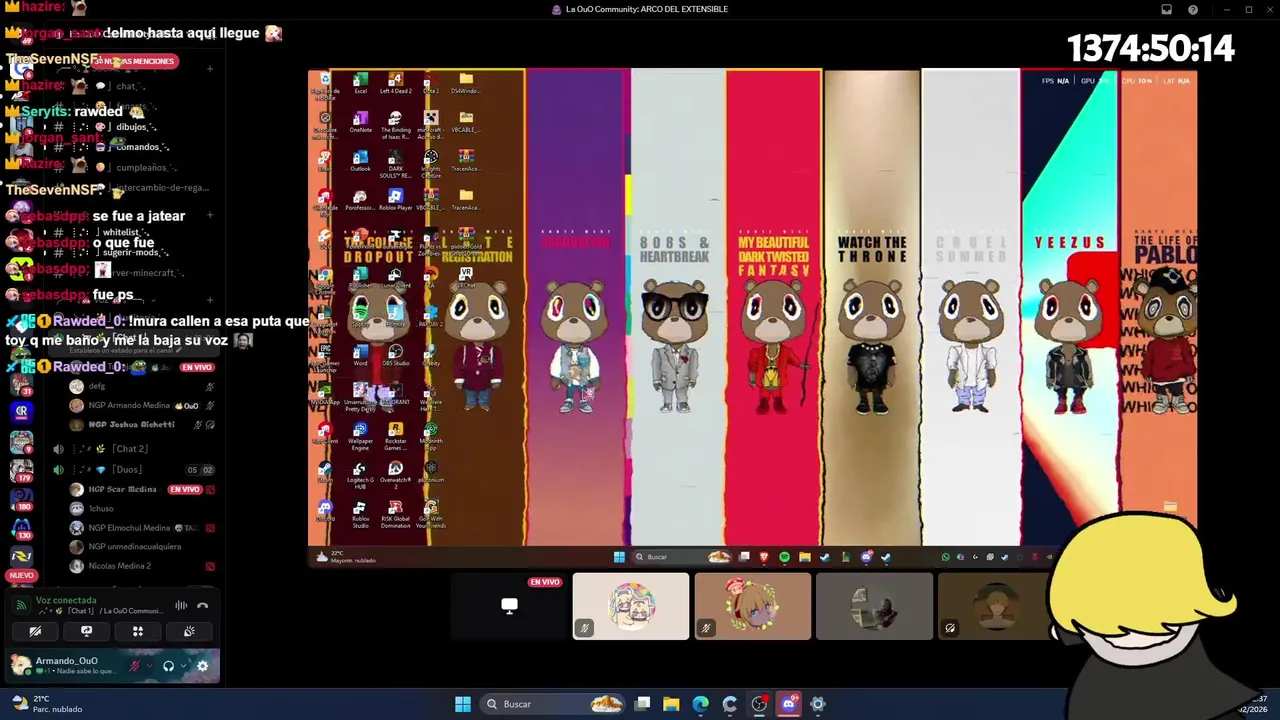Select the two-cats avatar participant tile
1280x720 pixels.
[x=631, y=606]
